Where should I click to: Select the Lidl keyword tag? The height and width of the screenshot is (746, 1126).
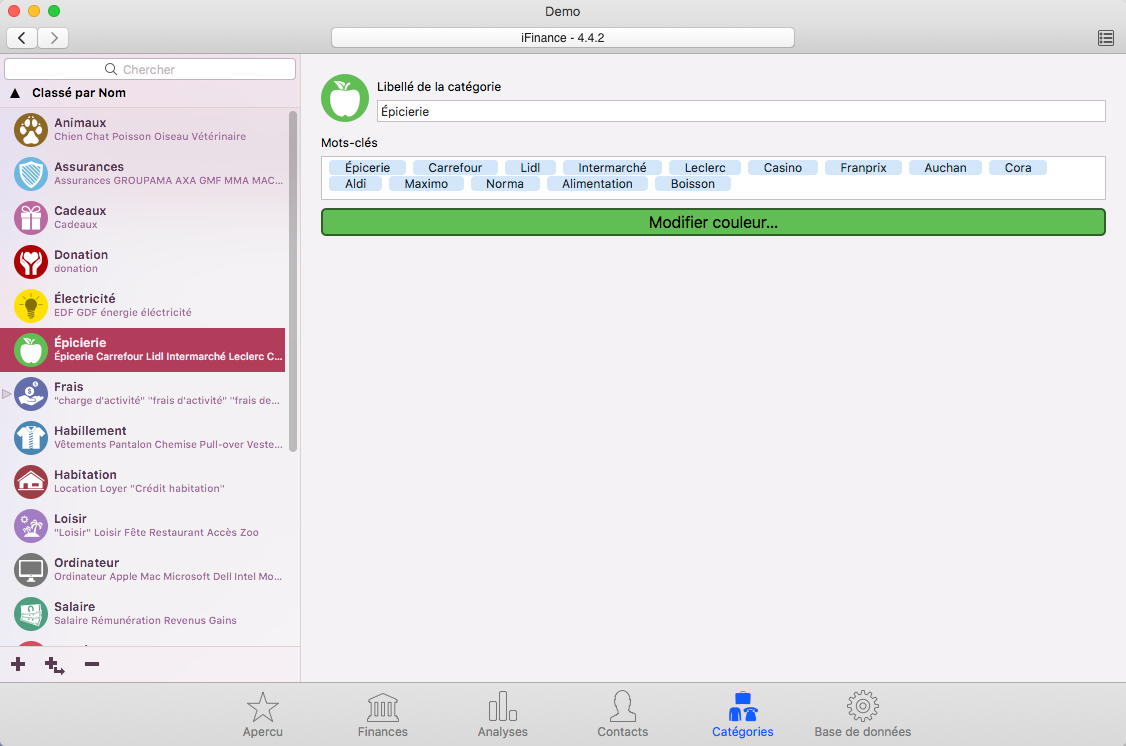point(530,167)
